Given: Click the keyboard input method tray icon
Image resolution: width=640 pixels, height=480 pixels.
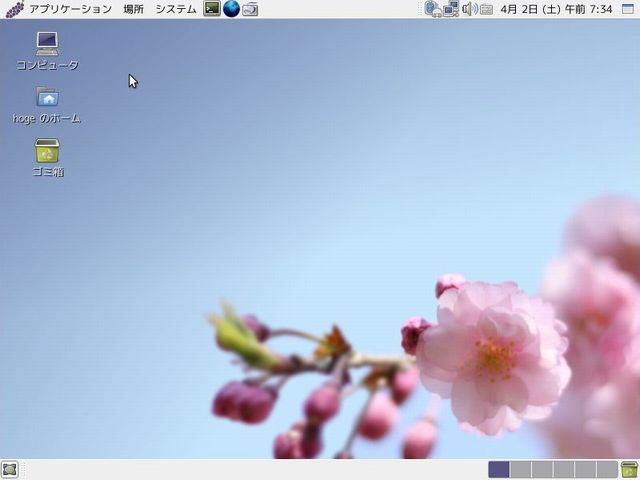Looking at the screenshot, I should pyautogui.click(x=486, y=9).
